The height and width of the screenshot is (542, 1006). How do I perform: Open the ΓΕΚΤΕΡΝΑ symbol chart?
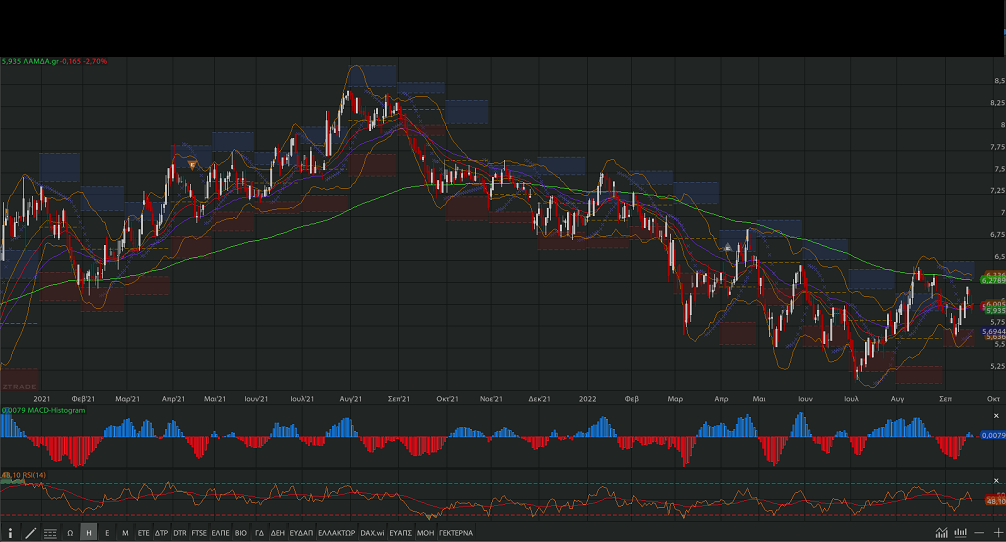tap(456, 532)
